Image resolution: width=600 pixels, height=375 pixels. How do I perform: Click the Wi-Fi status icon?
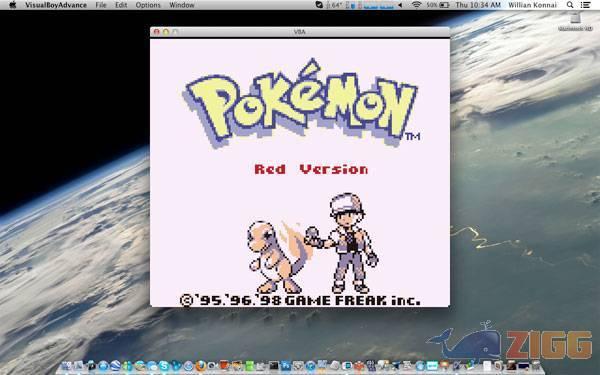(x=417, y=5)
